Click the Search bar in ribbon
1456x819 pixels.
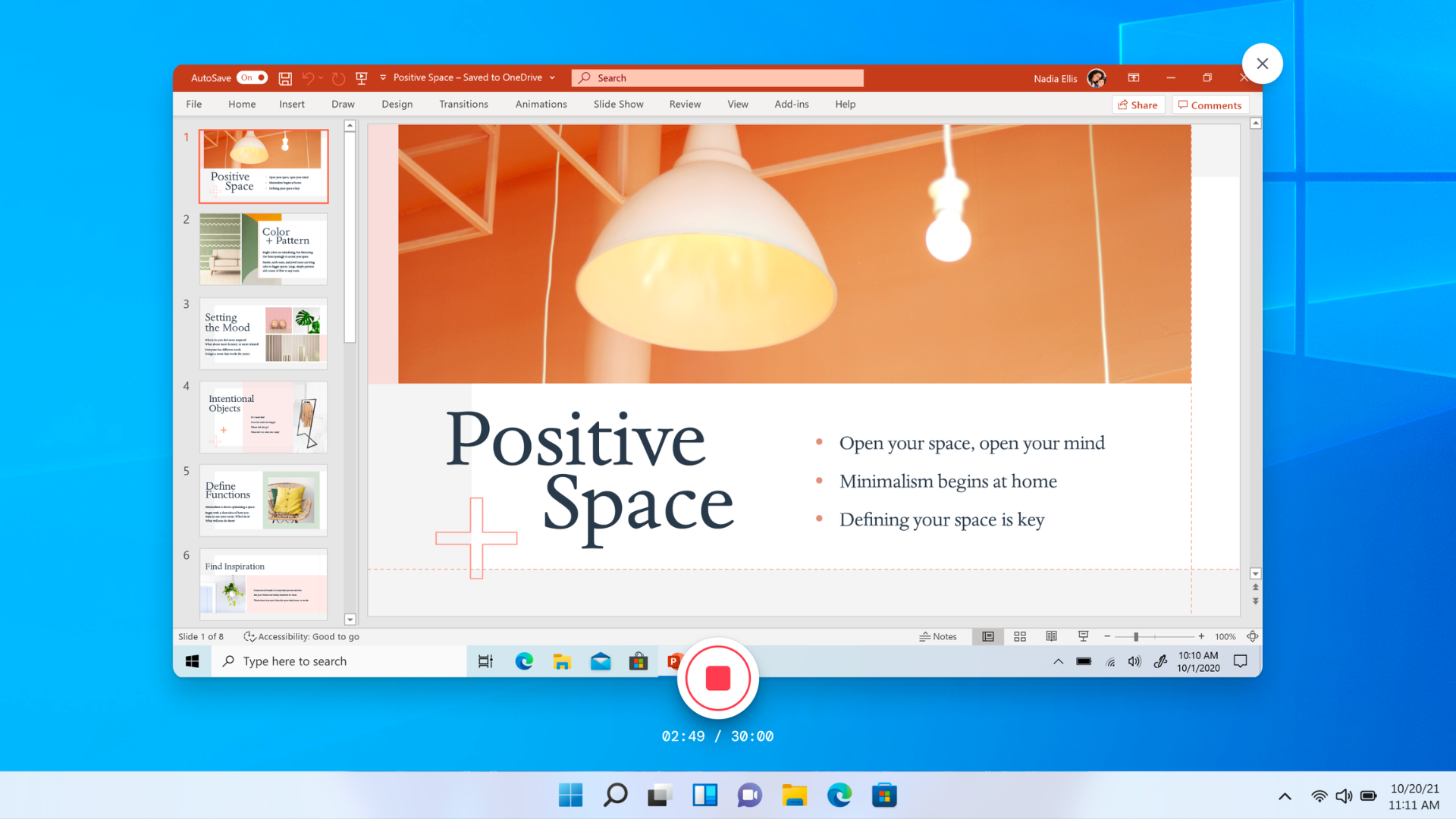(718, 78)
